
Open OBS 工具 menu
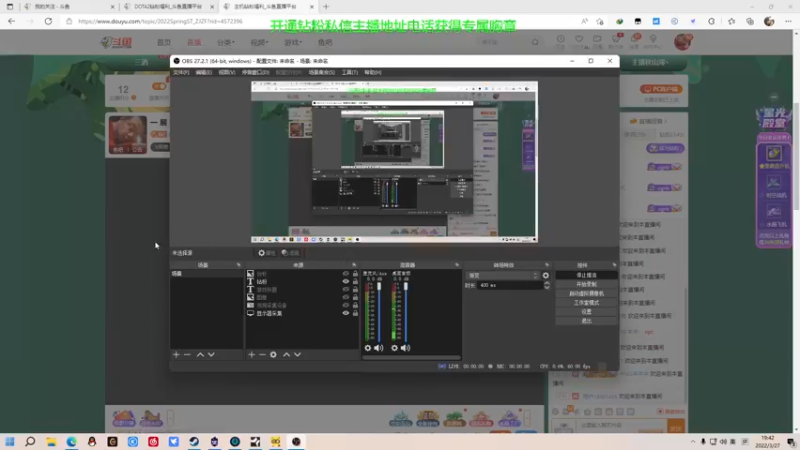click(x=349, y=72)
